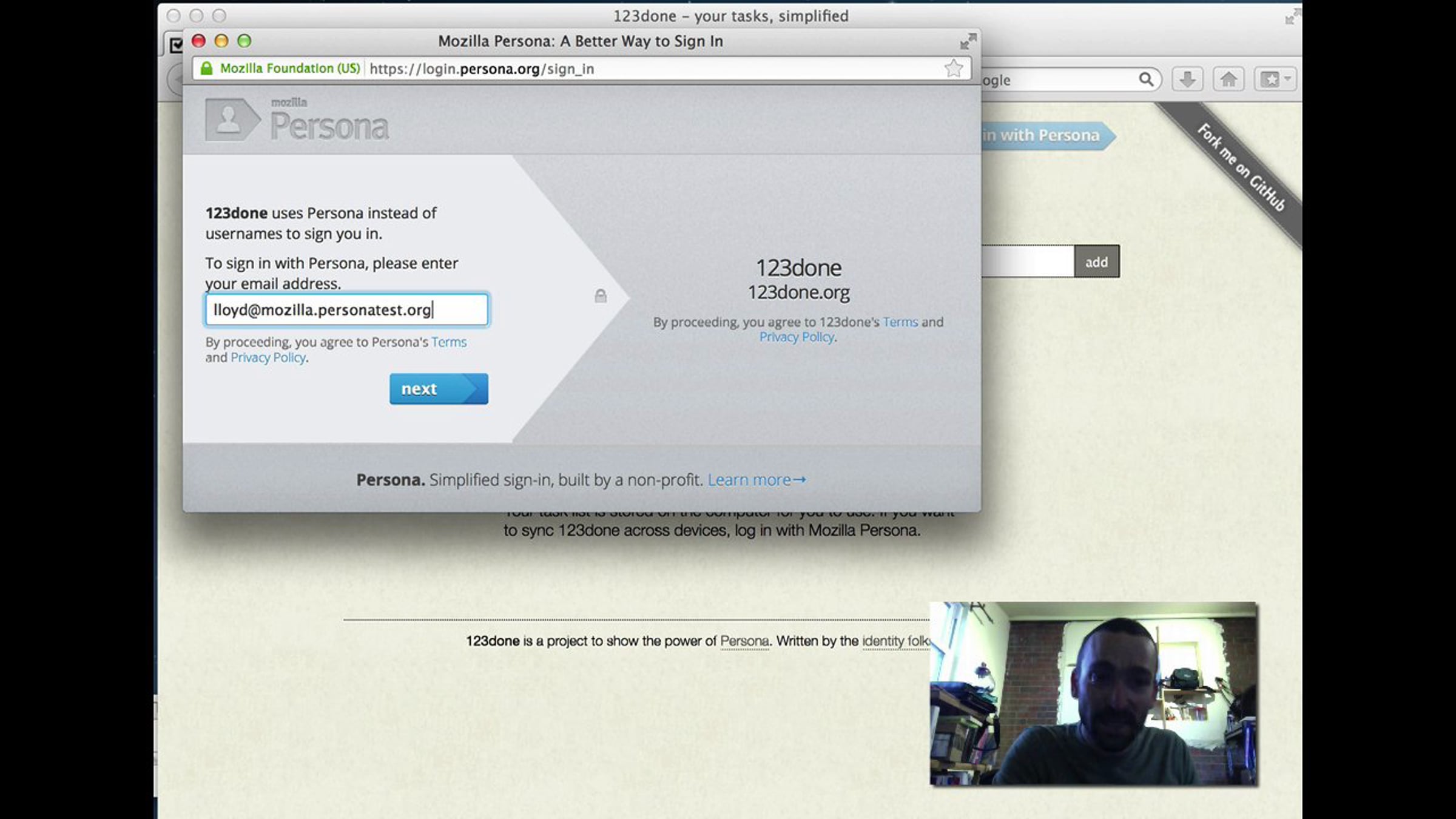Open 123done's Terms link
The width and height of the screenshot is (1456, 819).
pos(900,322)
